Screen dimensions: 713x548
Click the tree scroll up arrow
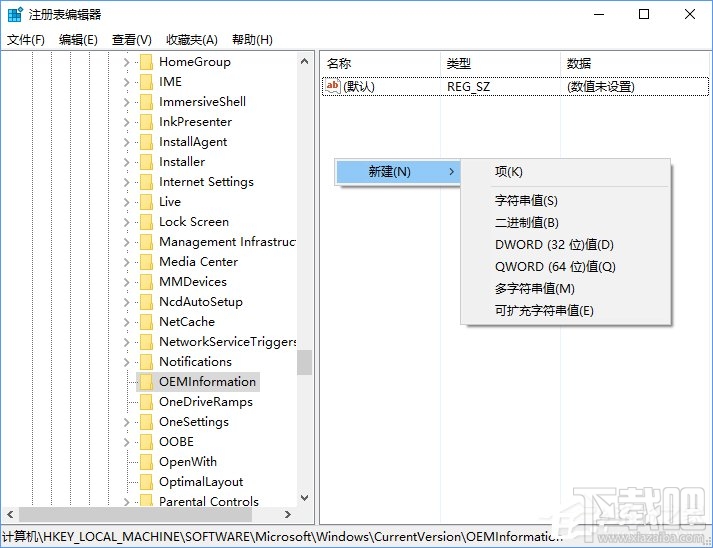pyautogui.click(x=305, y=61)
